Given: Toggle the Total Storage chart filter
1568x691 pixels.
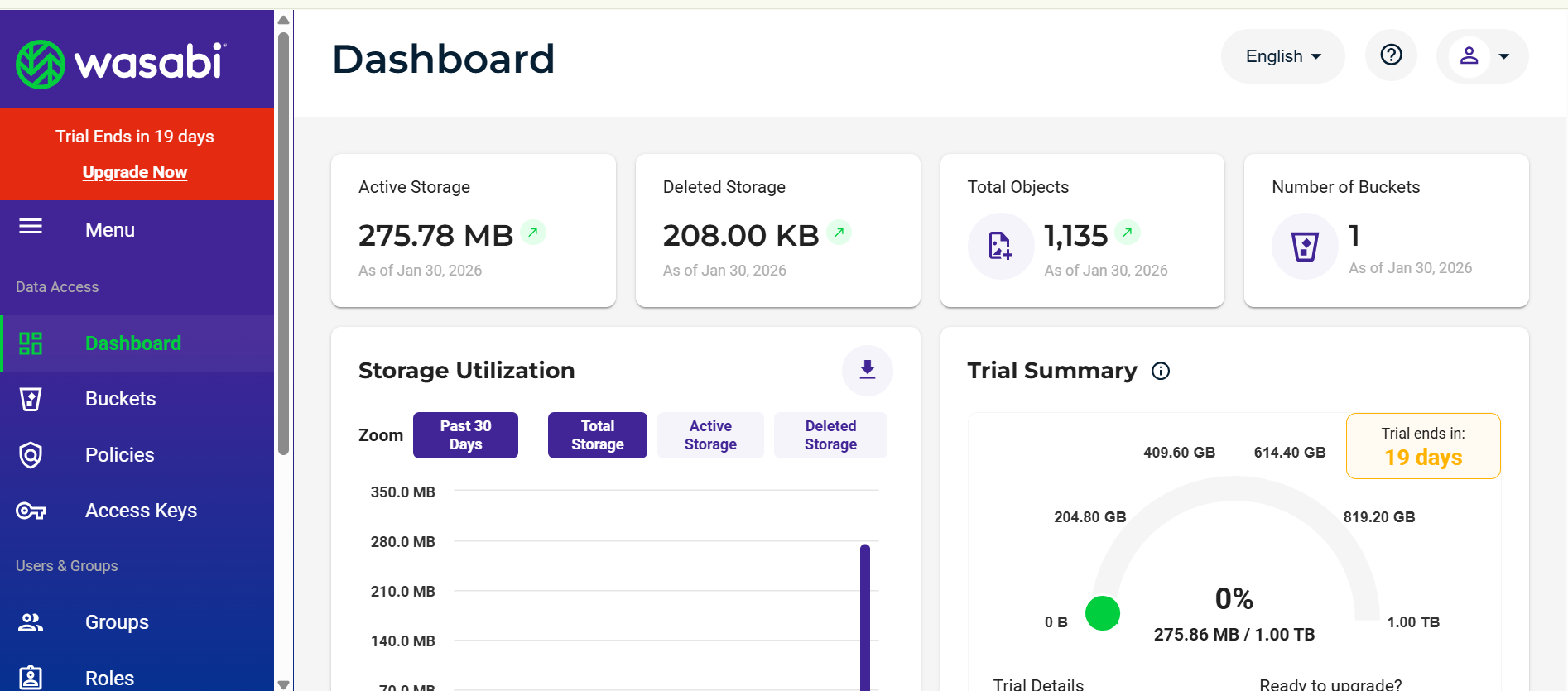Looking at the screenshot, I should [597, 435].
